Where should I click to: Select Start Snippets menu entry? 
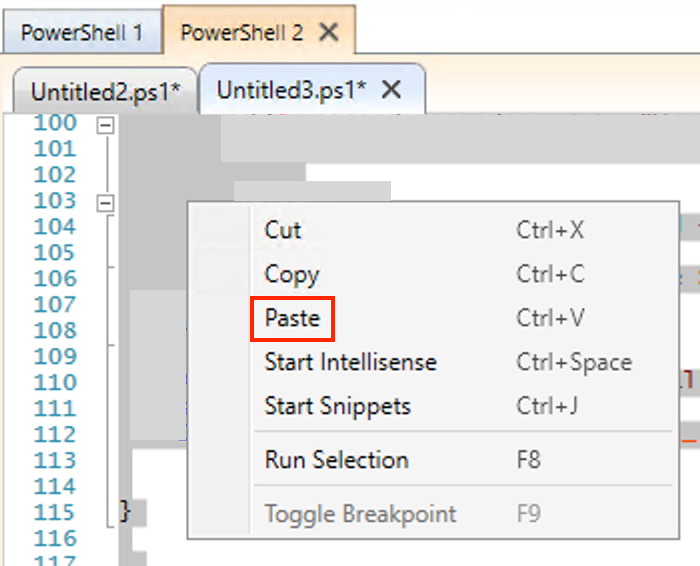[x=337, y=406]
